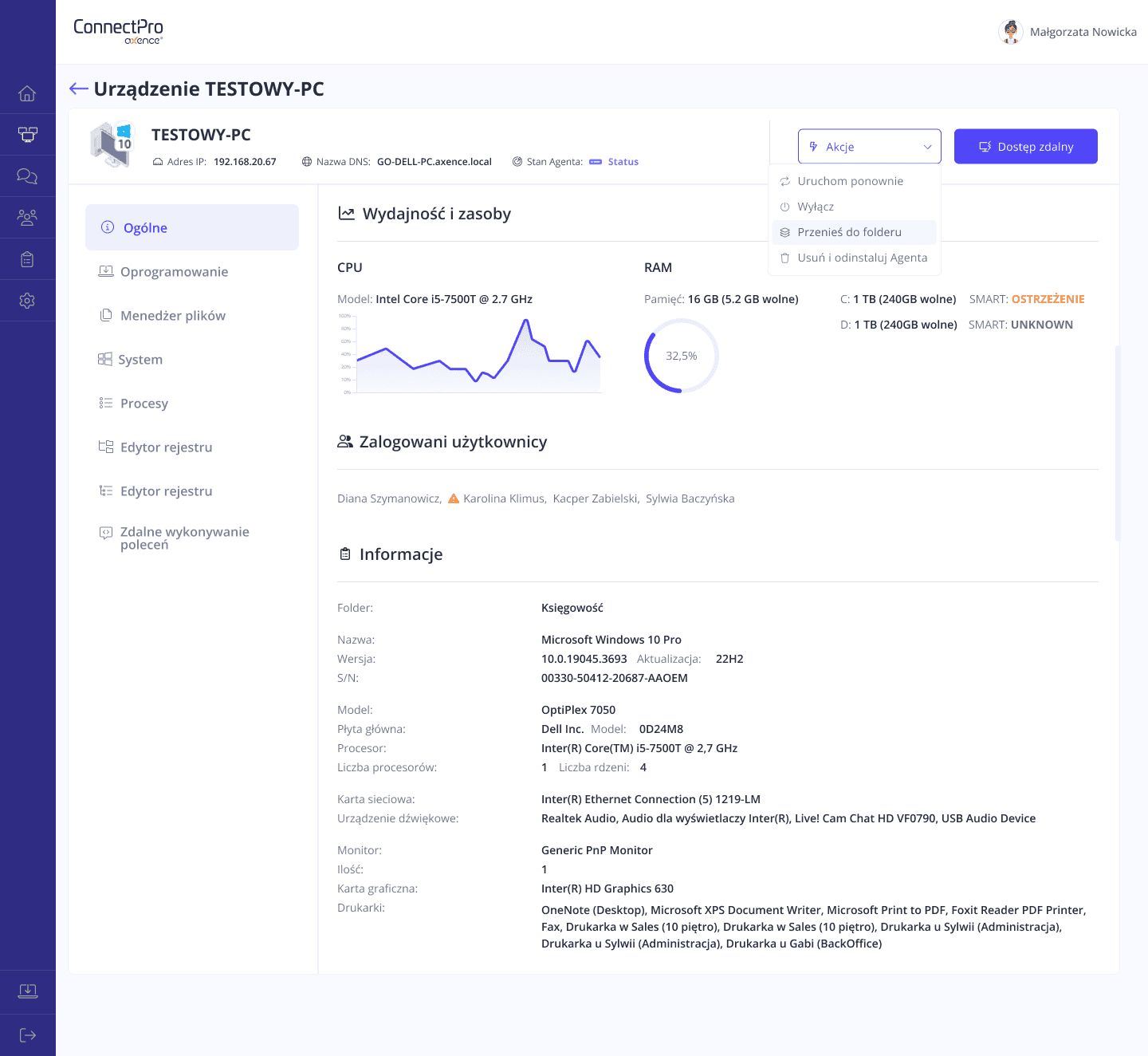This screenshot has height=1056, width=1148.
Task: Expand the Akcje dropdown chevron
Action: tap(927, 147)
